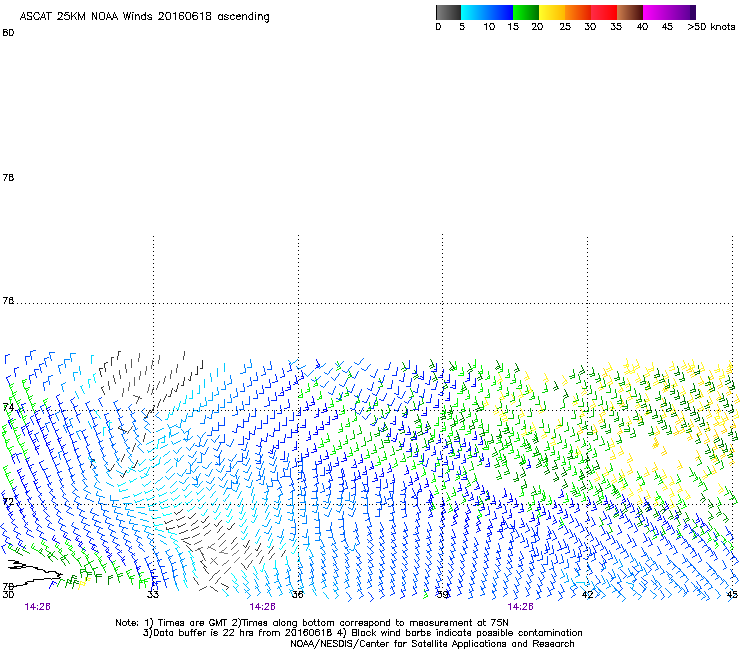This screenshot has width=740, height=650.
Task: Click the title 'ASCAT 25KM NOAA Winds 20160618 ascending'
Action: [144, 17]
